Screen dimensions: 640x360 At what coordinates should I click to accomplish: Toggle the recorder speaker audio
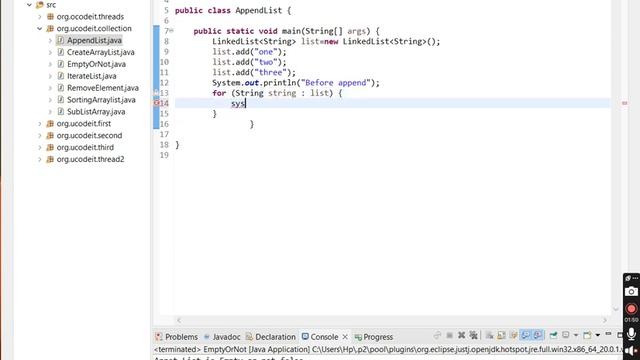click(x=631, y=351)
